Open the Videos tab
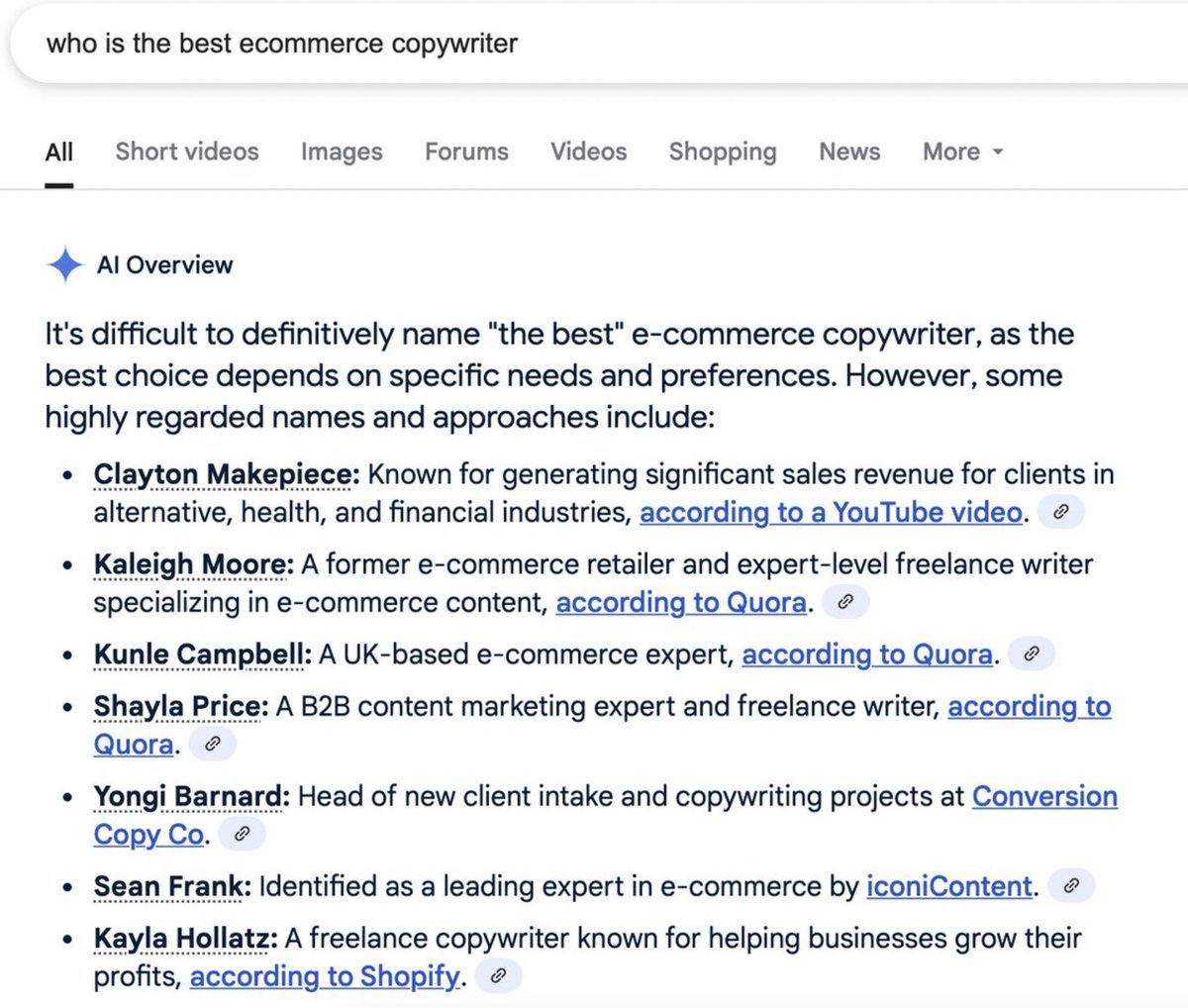The height and width of the screenshot is (1008, 1188). tap(589, 151)
